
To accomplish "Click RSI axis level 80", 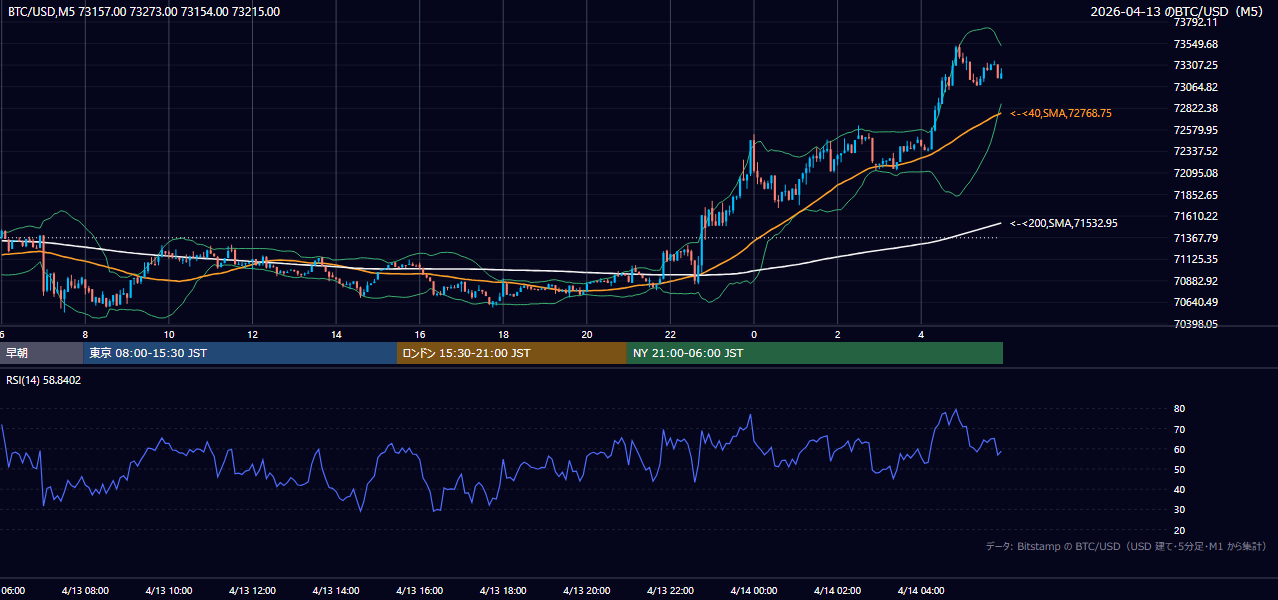I will [x=1179, y=409].
